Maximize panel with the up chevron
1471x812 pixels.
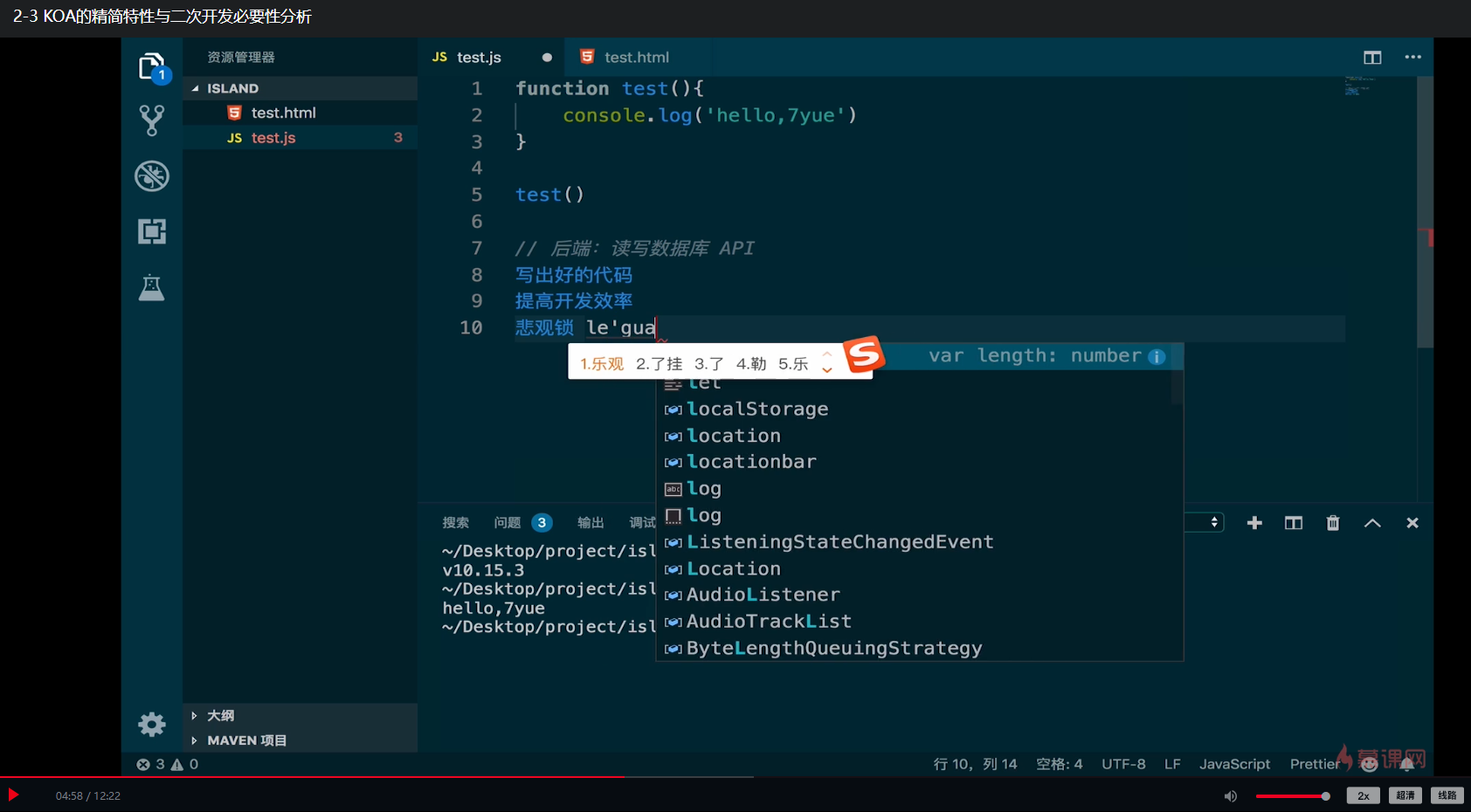1372,523
